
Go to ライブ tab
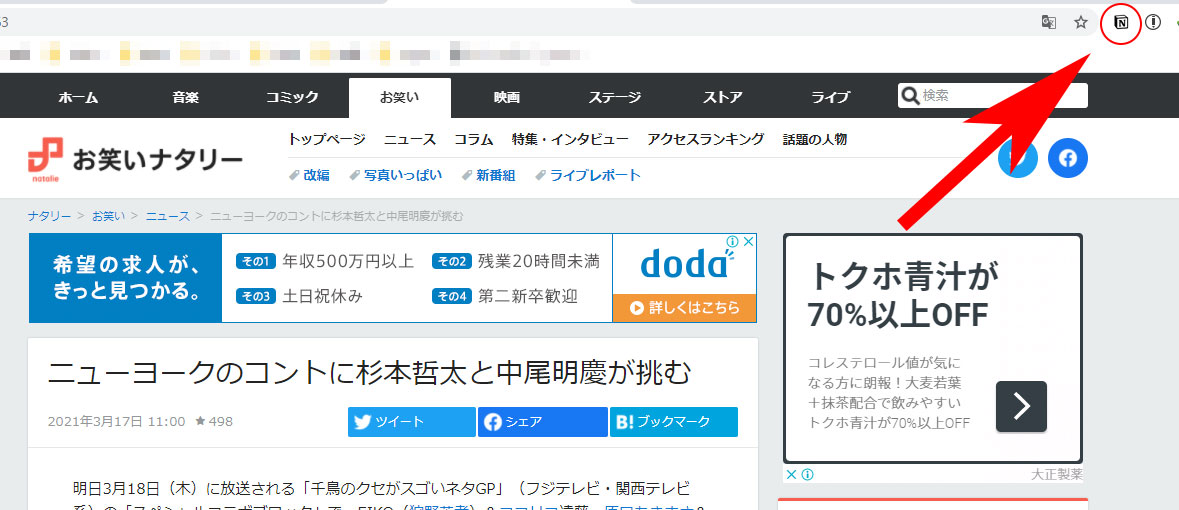830,97
